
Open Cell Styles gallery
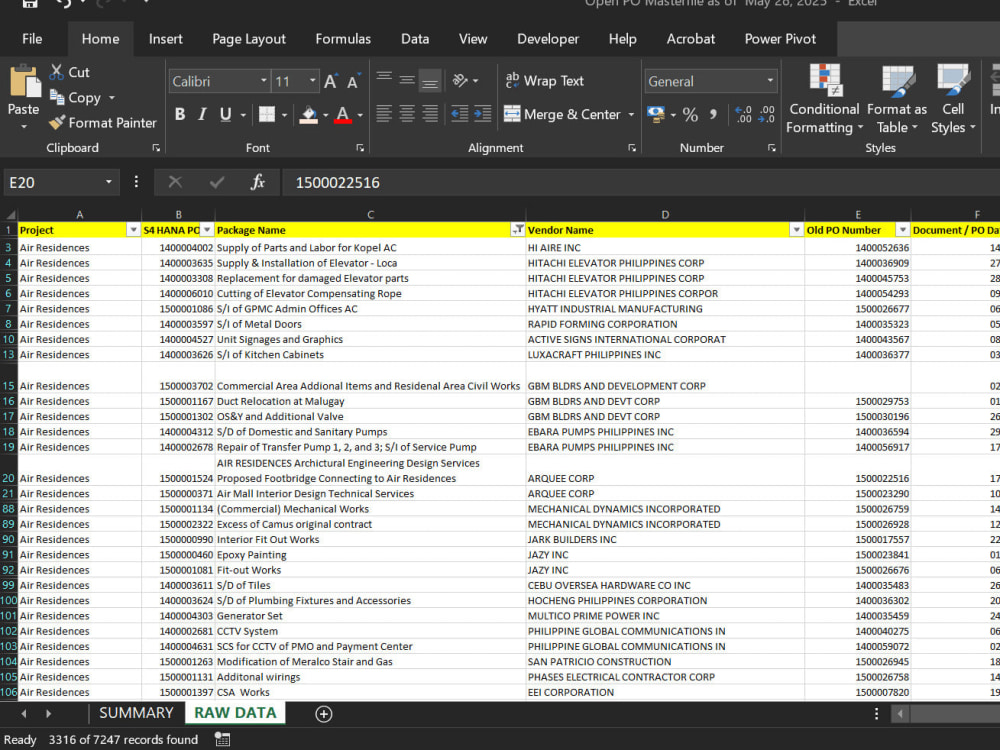point(953,99)
